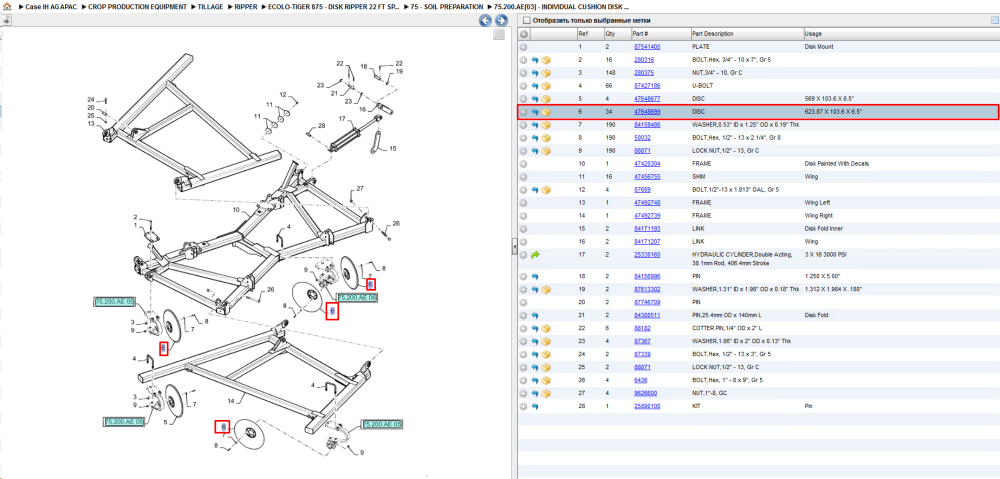Open part number 84171207 link
The width and height of the screenshot is (1000, 479).
tap(646, 242)
